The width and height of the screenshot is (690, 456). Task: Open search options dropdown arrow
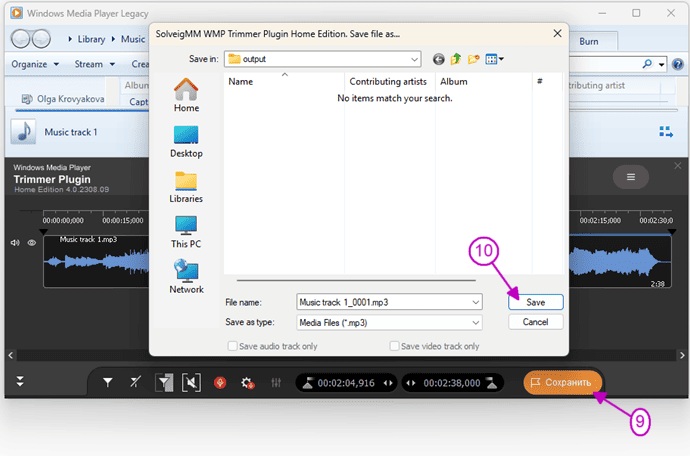point(661,65)
